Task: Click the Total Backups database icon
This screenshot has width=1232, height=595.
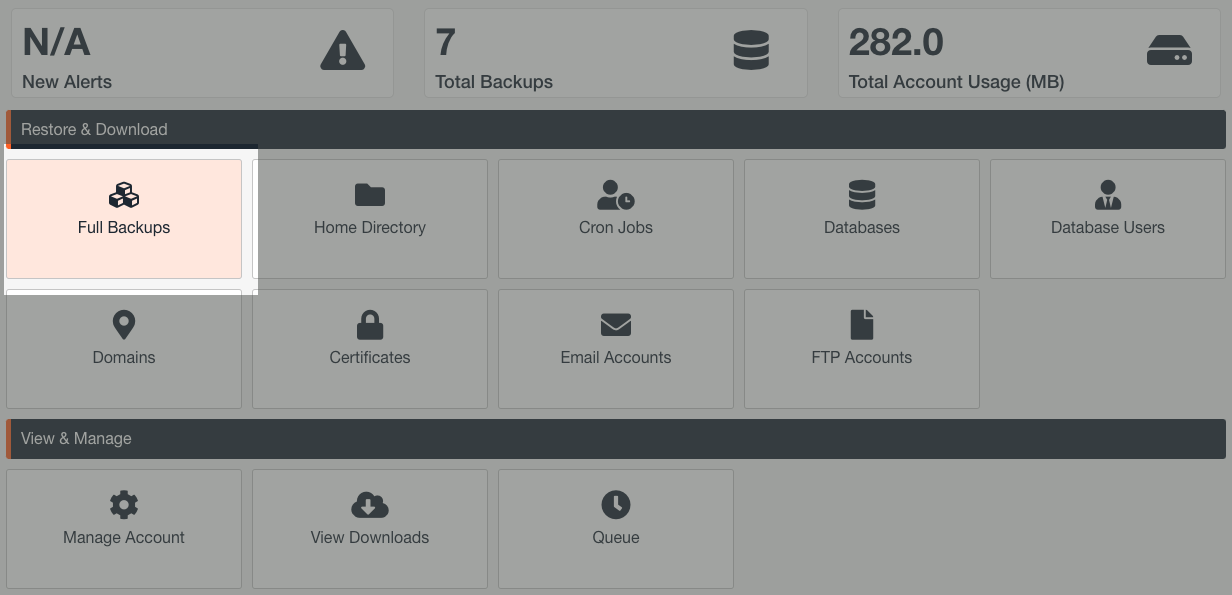Action: tap(751, 50)
